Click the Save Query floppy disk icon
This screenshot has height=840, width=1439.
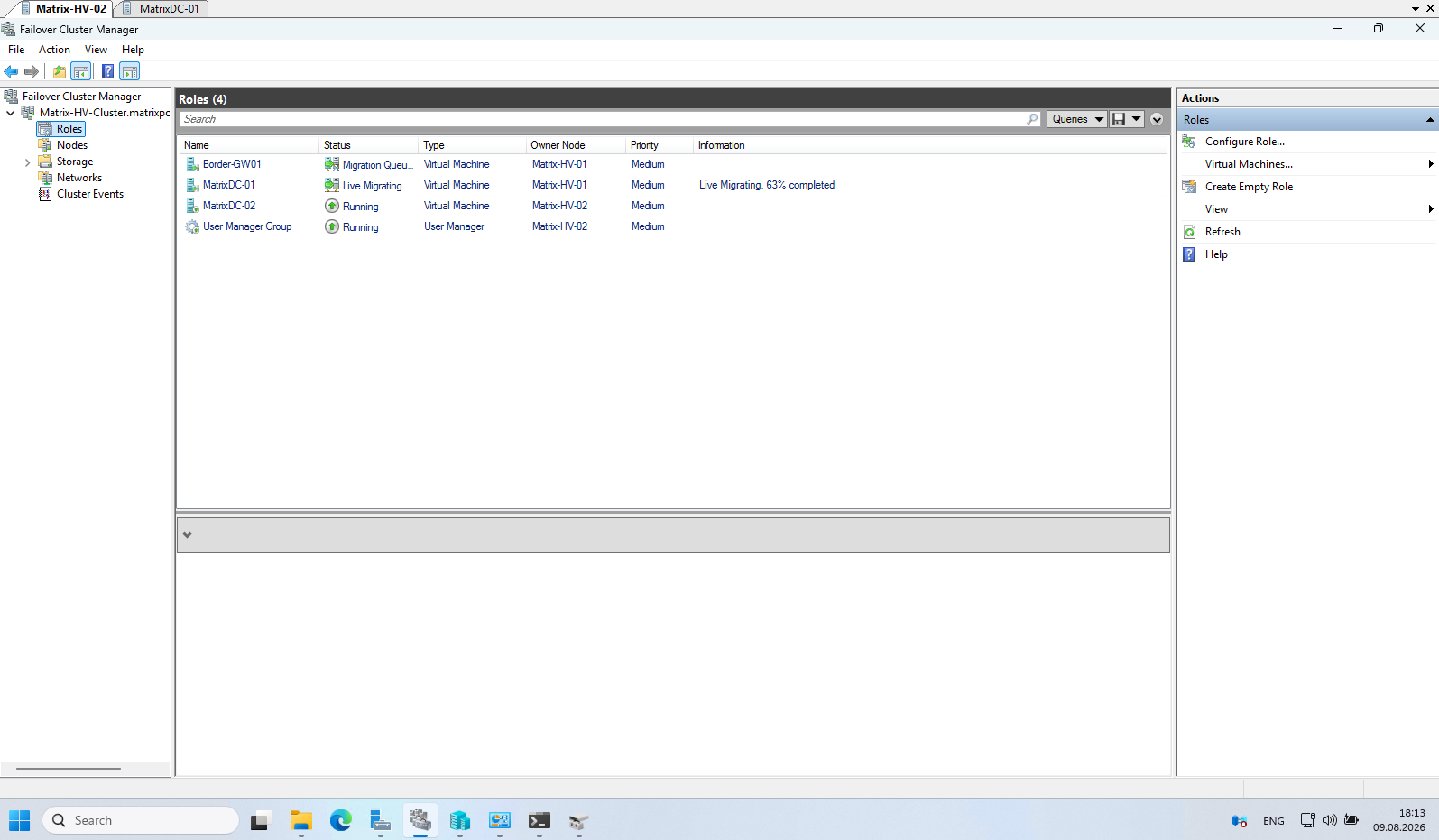click(1119, 119)
